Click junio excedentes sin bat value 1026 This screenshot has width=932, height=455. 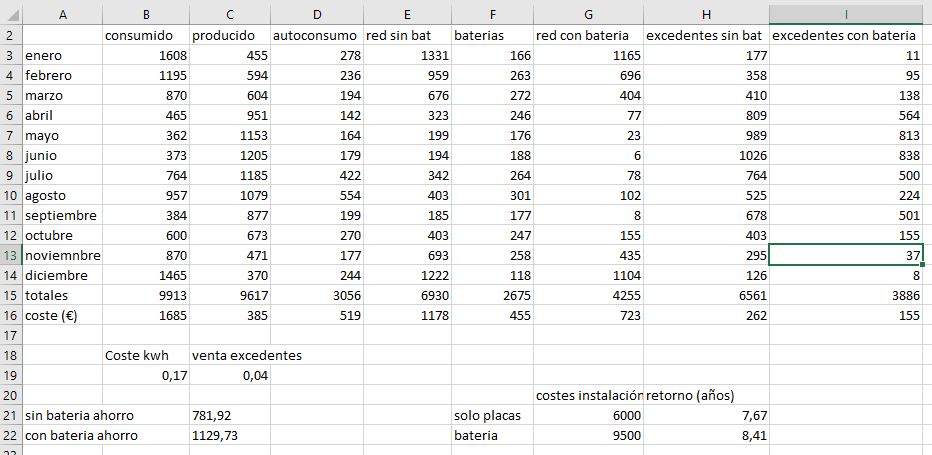706,156
